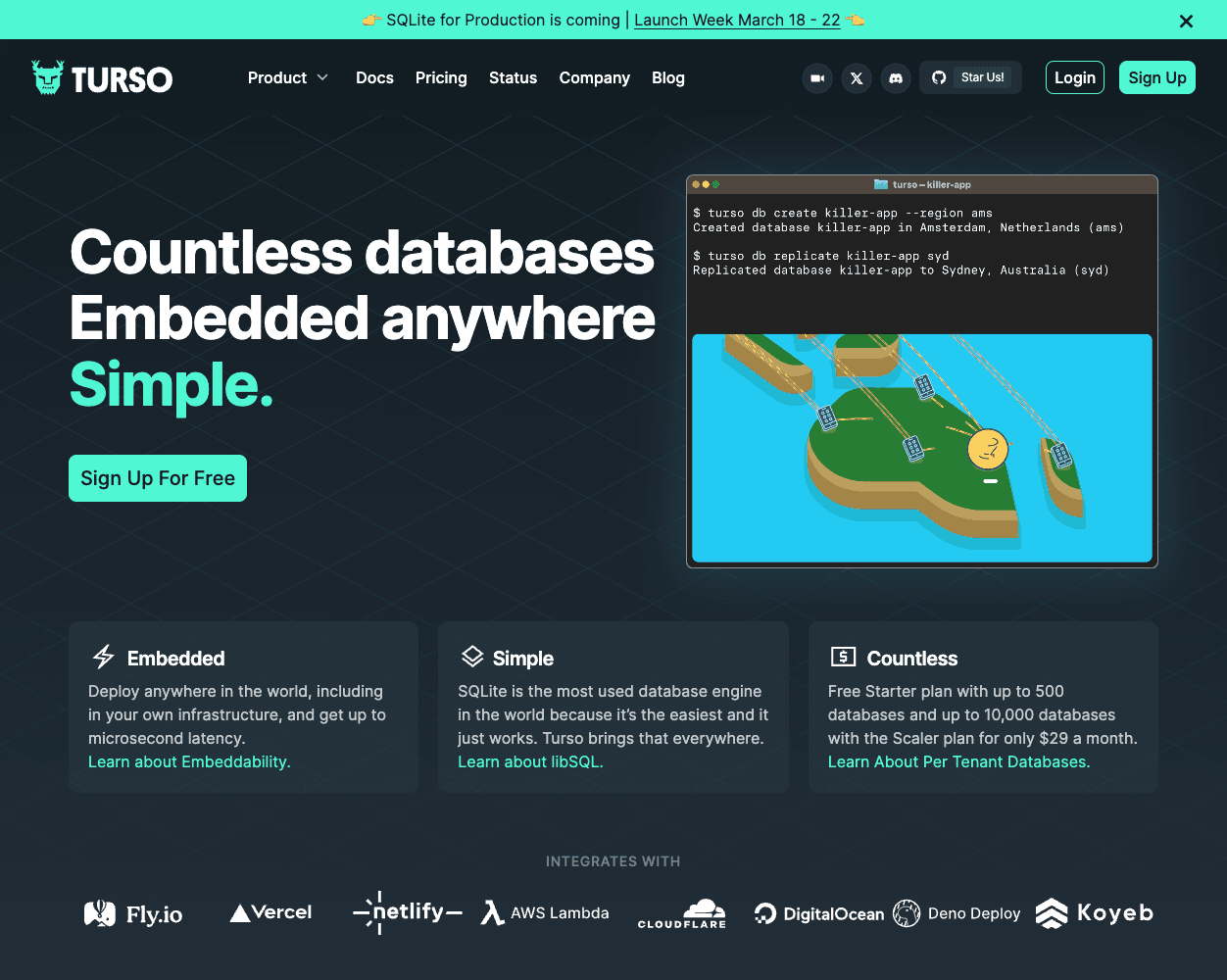
Task: Visit the Blog page
Action: click(668, 77)
